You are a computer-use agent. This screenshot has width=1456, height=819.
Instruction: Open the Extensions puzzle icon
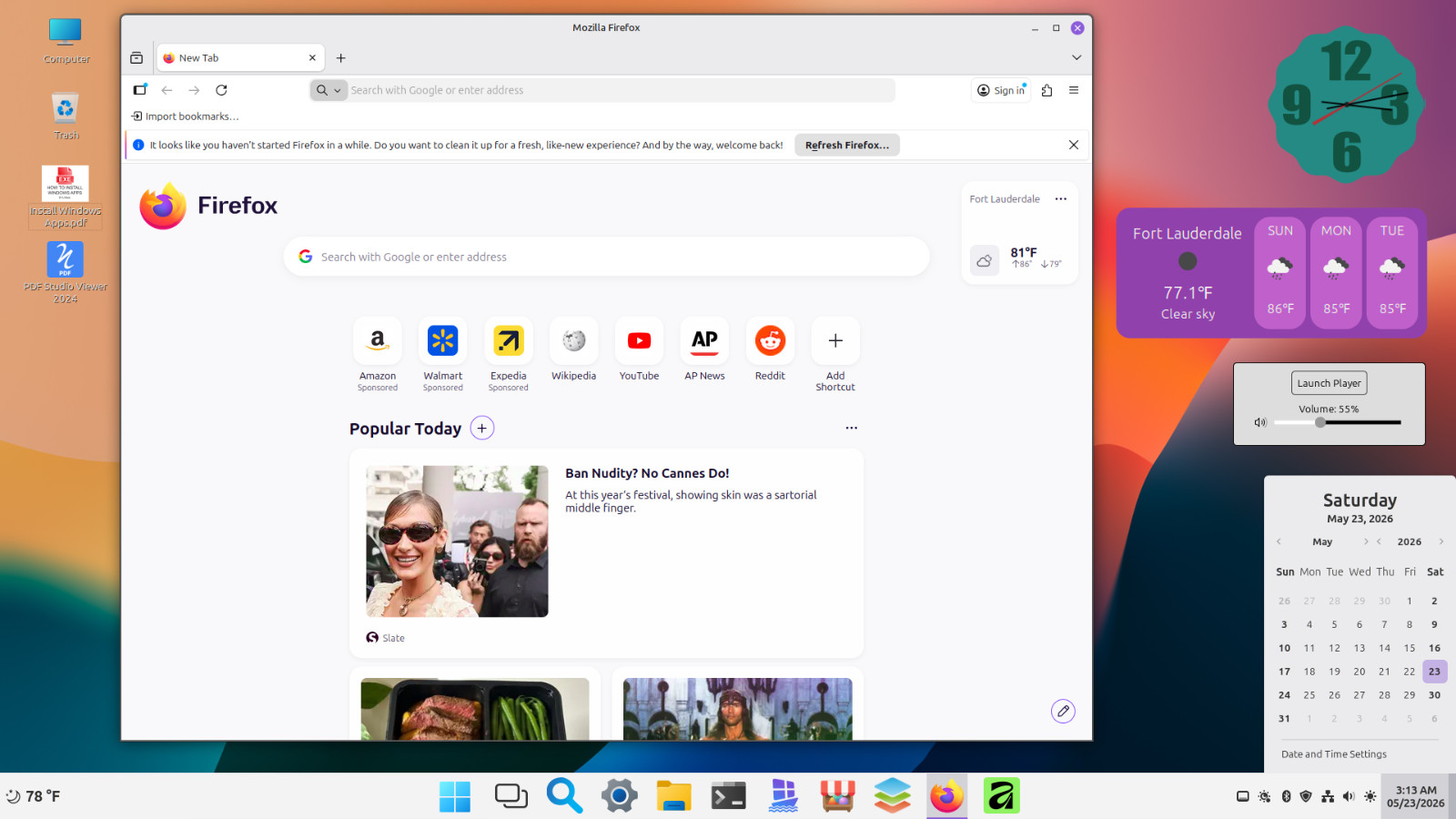[x=1046, y=90]
